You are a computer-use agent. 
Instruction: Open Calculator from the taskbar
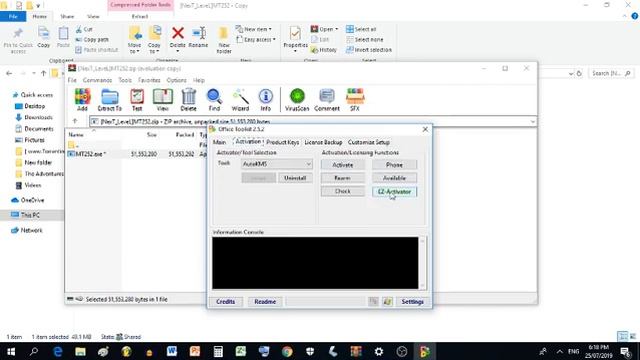pyautogui.click(x=218, y=351)
